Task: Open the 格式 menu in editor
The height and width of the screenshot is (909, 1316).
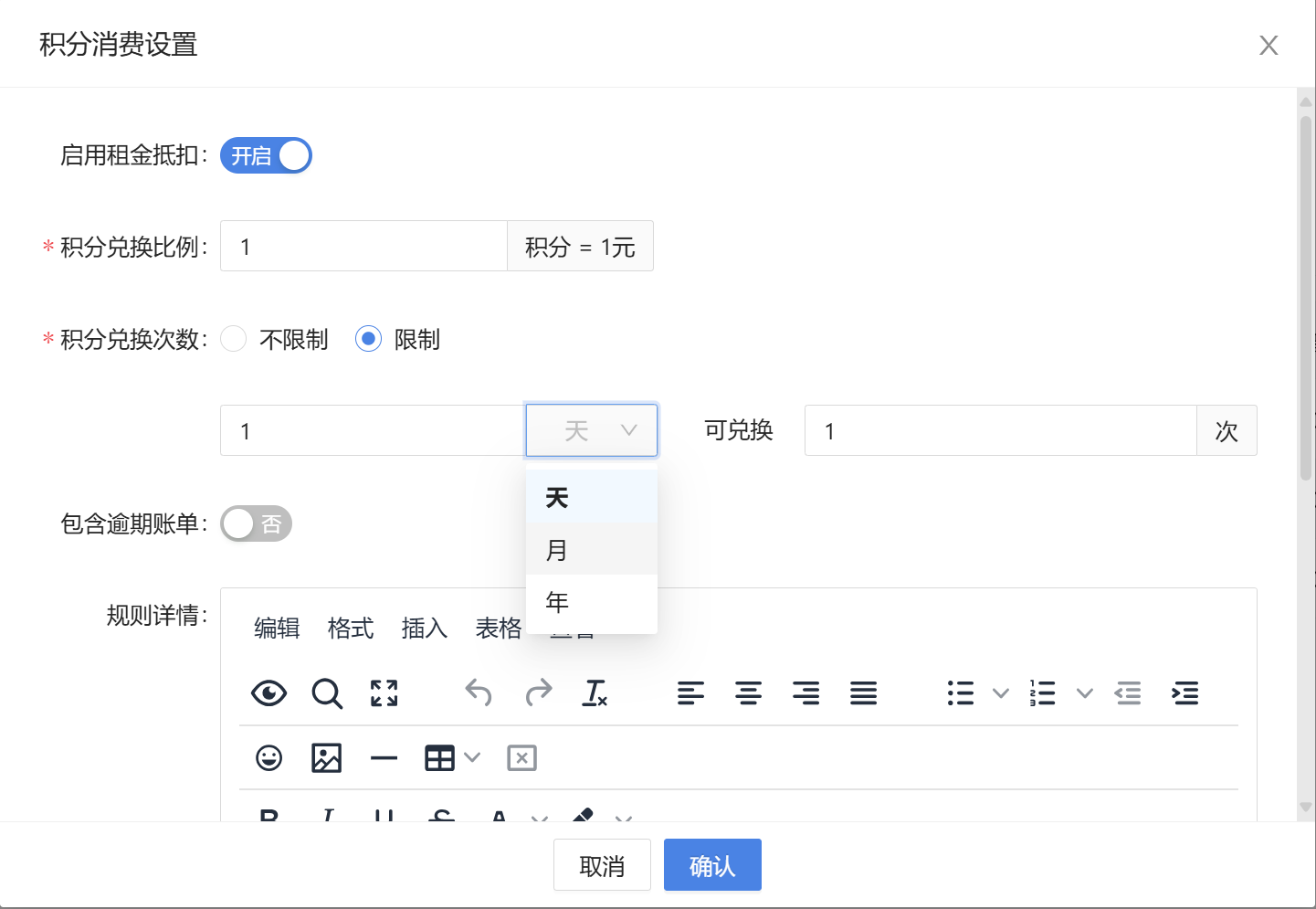Action: pyautogui.click(x=351, y=629)
